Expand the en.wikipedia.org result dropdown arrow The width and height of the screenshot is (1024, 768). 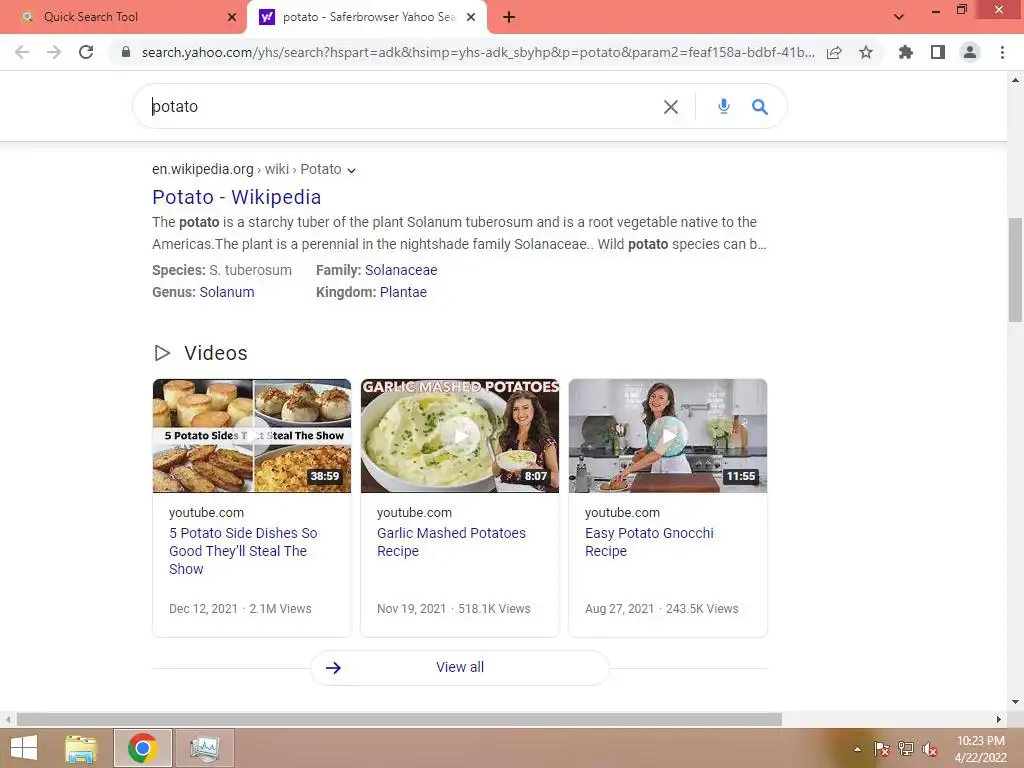point(351,170)
